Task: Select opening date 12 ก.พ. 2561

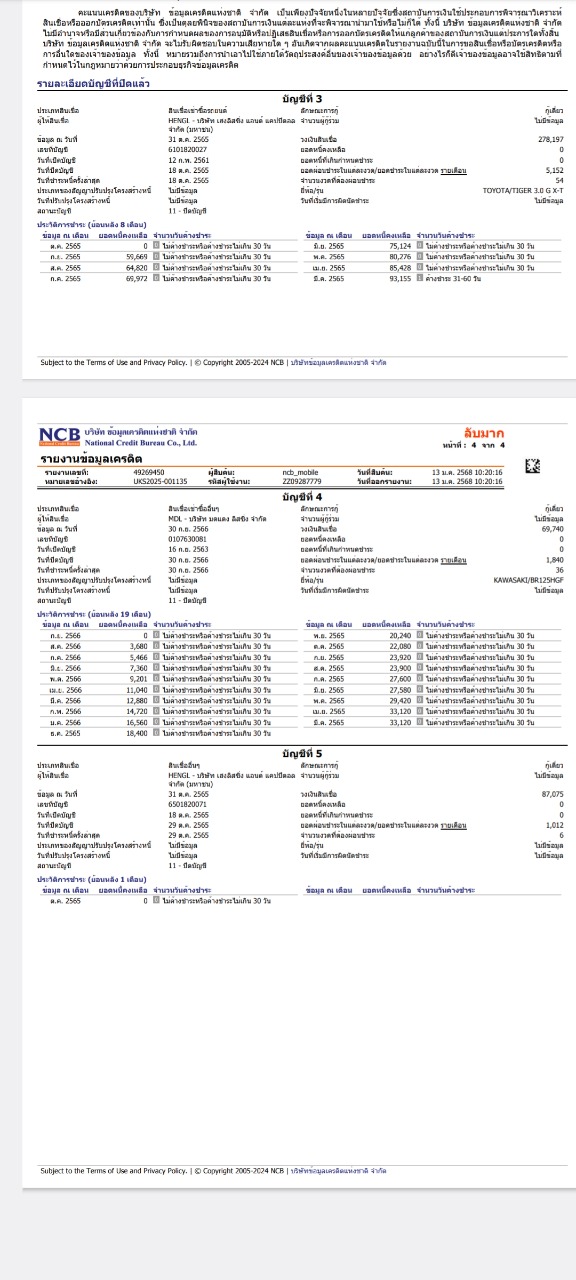Action: pos(188,160)
